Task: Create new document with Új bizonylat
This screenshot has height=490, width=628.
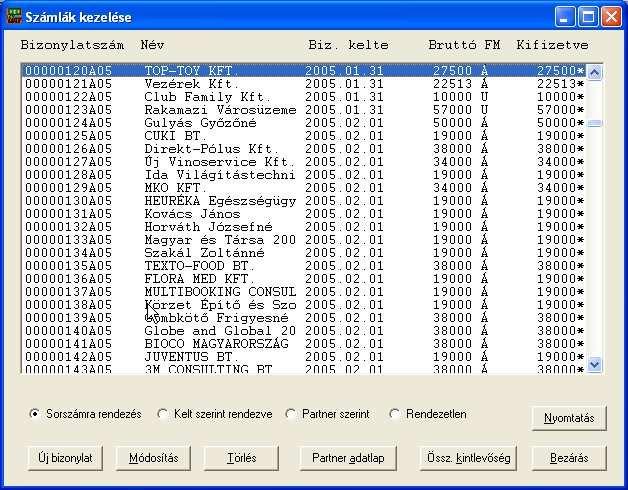Action: pyautogui.click(x=65, y=458)
